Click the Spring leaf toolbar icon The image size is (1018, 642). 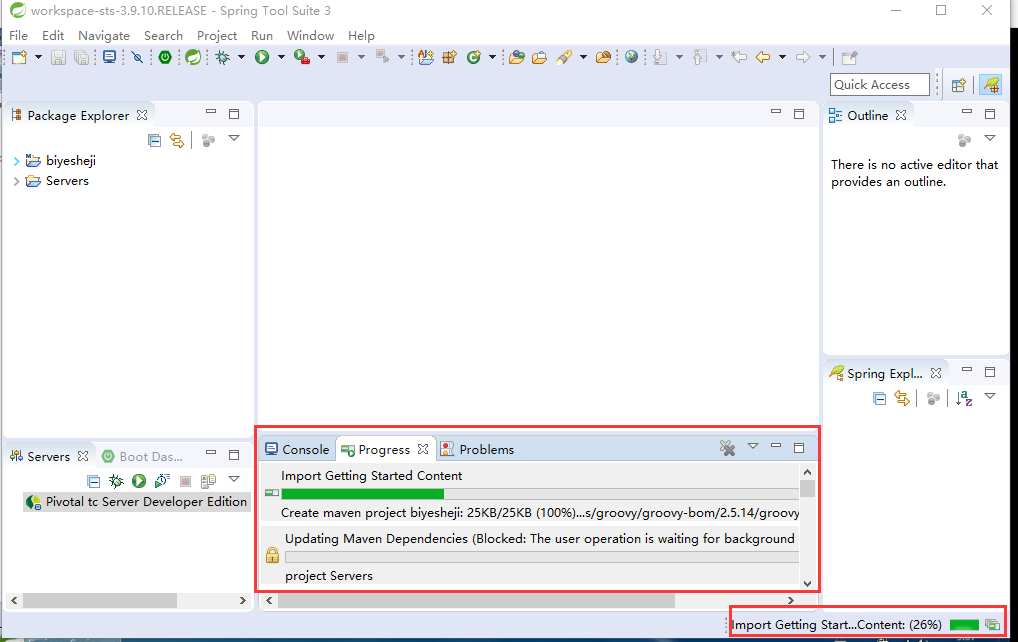[193, 57]
